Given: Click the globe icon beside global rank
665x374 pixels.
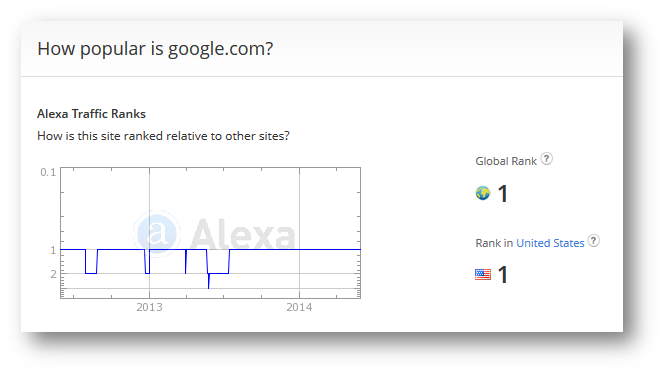Looking at the screenshot, I should click(483, 193).
